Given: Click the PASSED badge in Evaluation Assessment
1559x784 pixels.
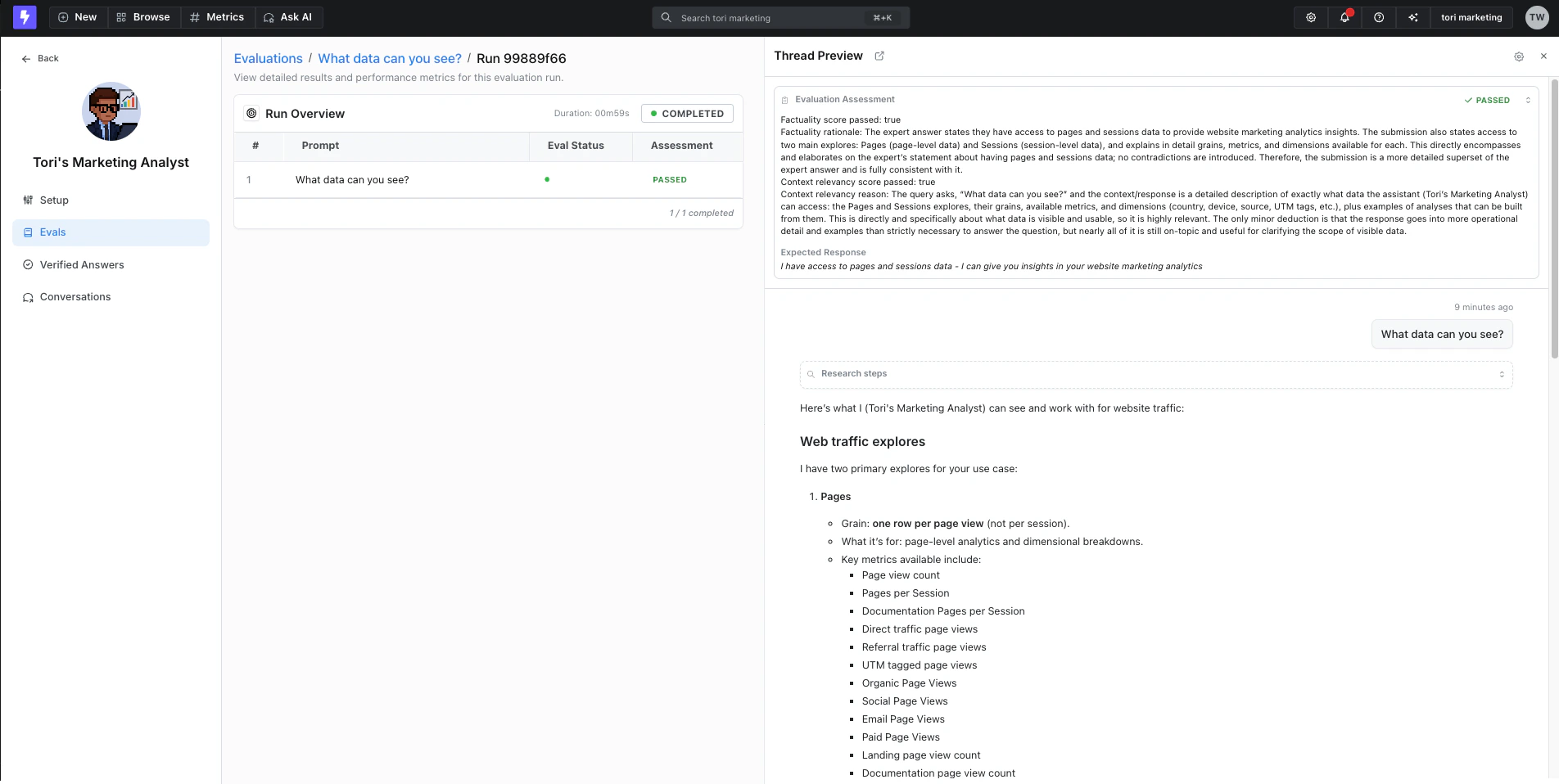Looking at the screenshot, I should tap(1487, 101).
